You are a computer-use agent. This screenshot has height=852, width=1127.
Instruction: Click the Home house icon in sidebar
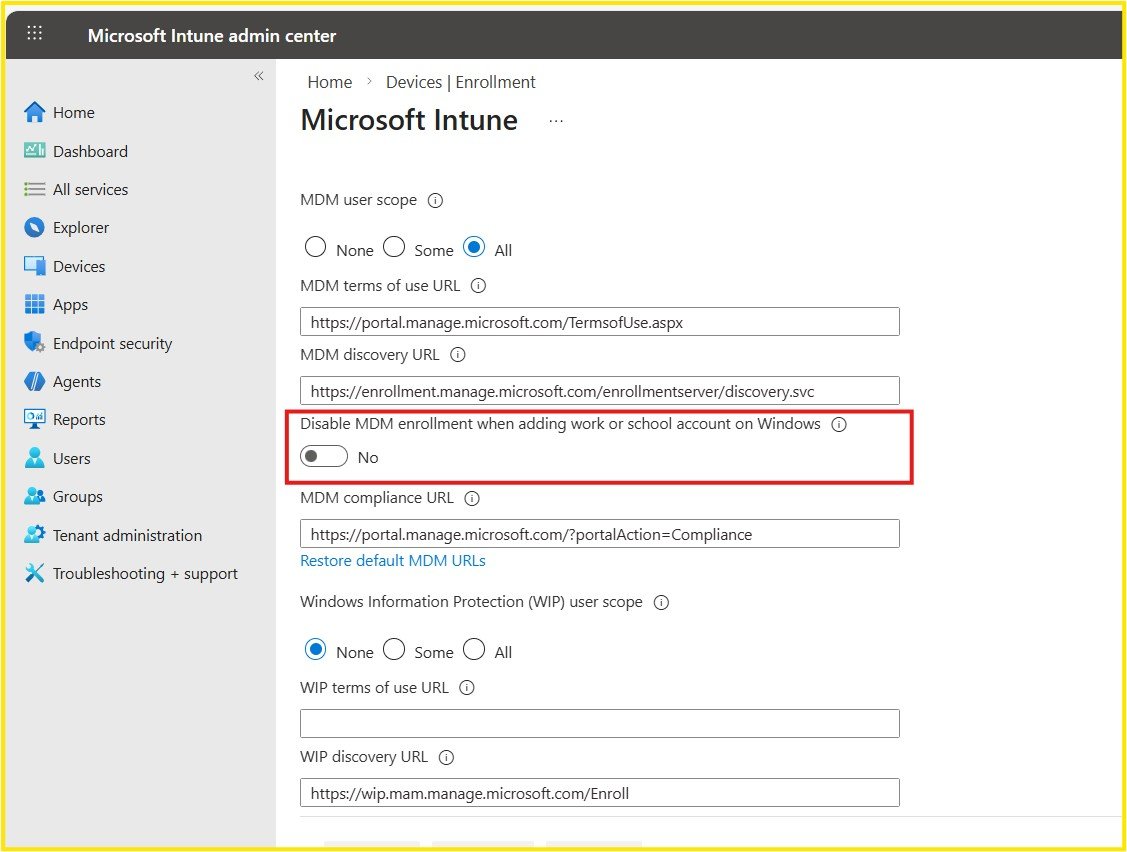(34, 112)
